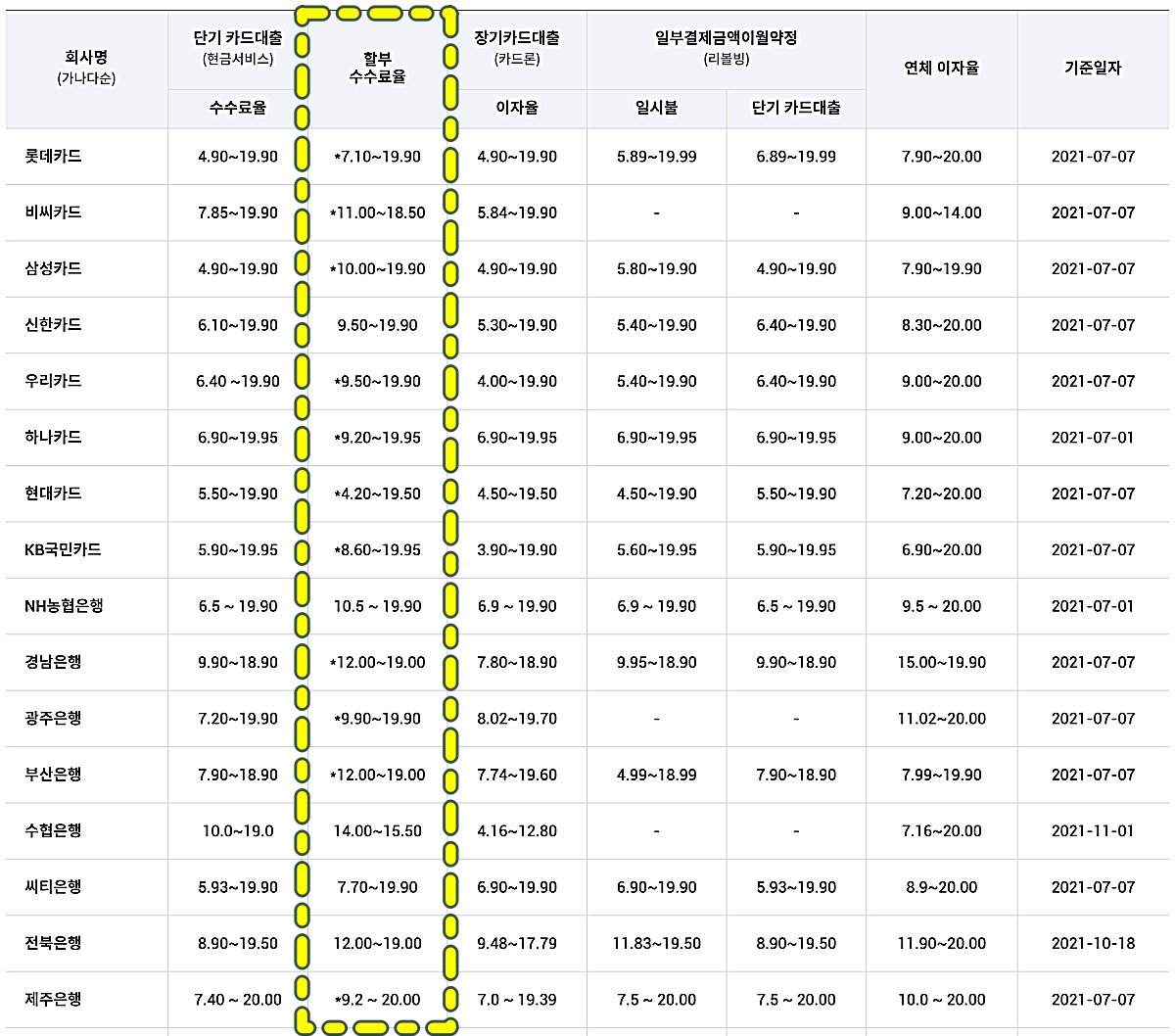Click the 할부 수수료율 column header

tap(377, 68)
